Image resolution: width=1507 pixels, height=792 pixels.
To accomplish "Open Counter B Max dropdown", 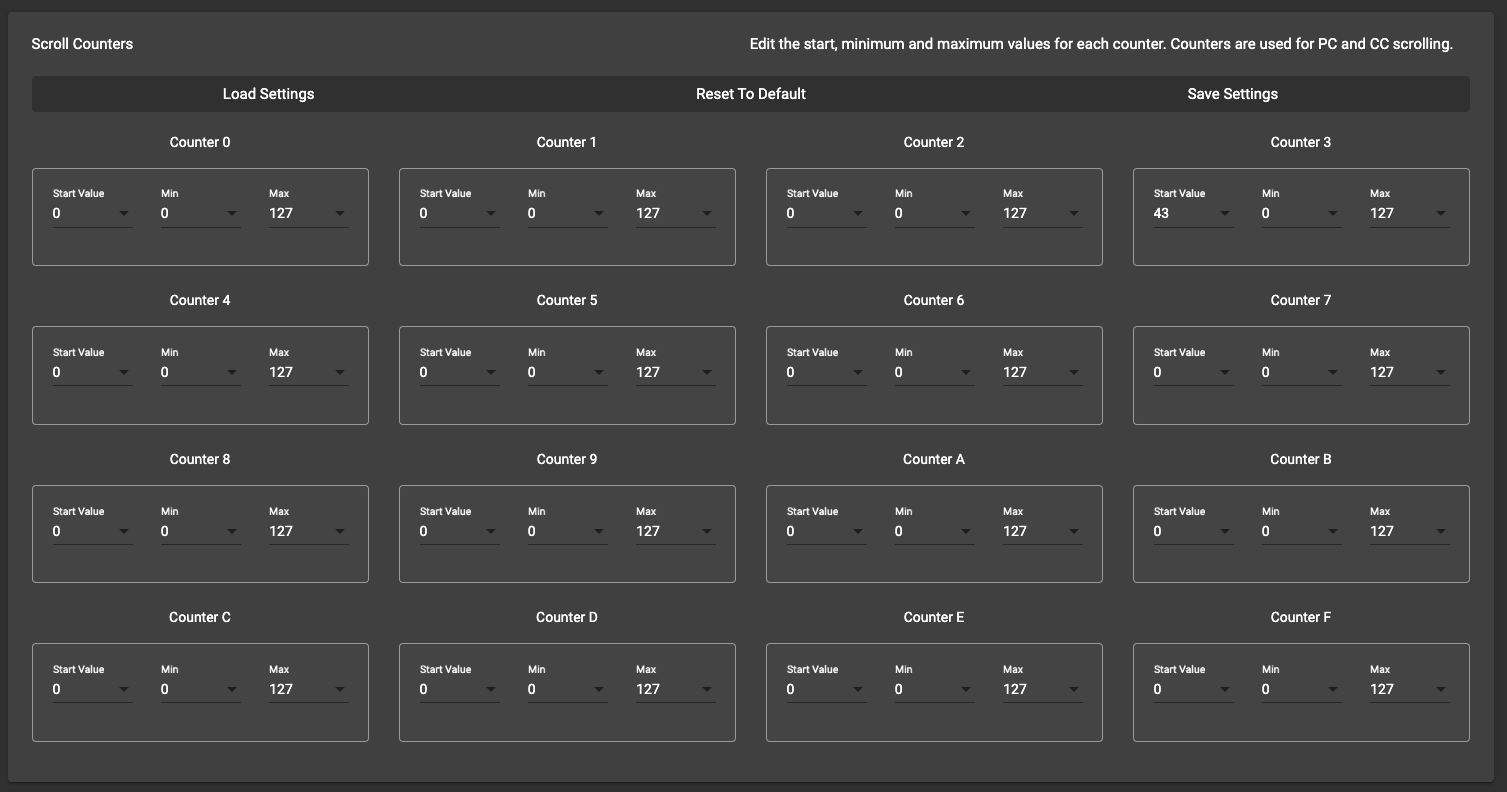I will coord(1409,532).
